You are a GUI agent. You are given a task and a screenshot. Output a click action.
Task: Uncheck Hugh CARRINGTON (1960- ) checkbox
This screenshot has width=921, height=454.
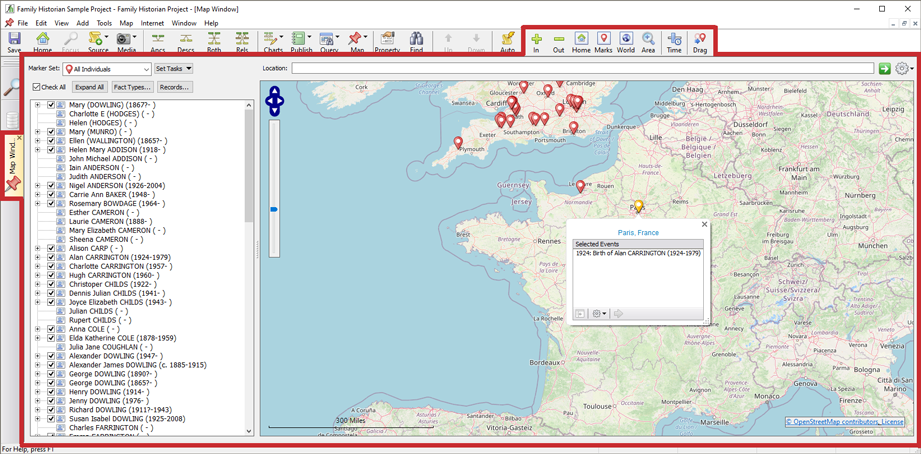51,275
